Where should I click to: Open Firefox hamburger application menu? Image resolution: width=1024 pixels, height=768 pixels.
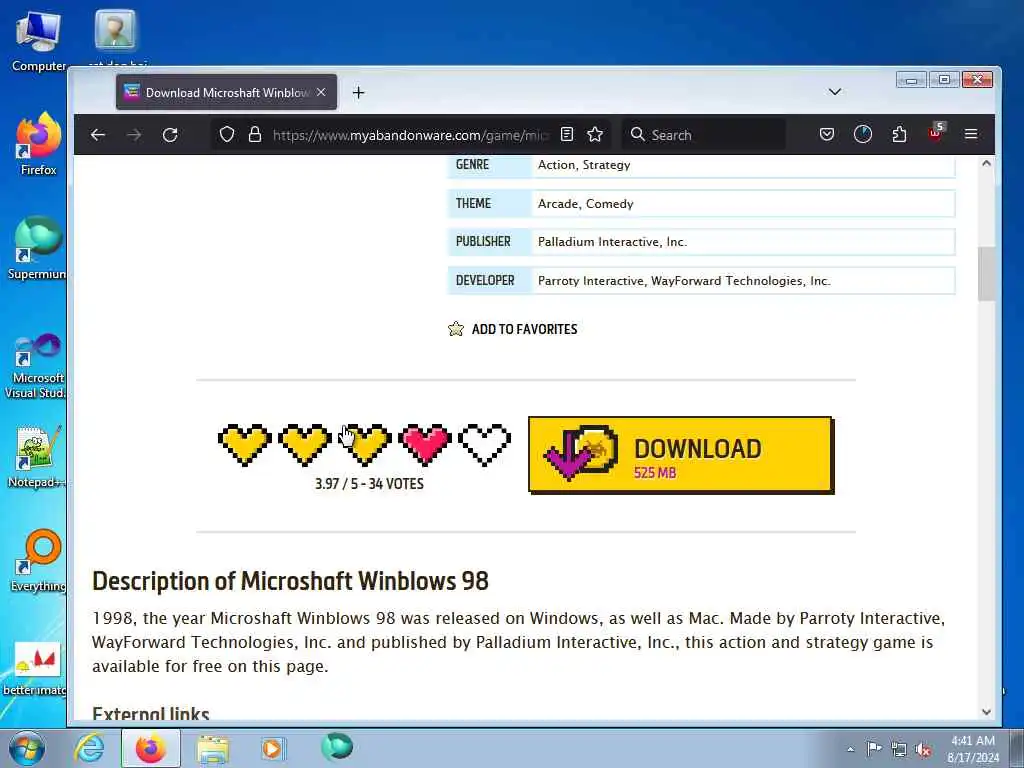tap(971, 135)
